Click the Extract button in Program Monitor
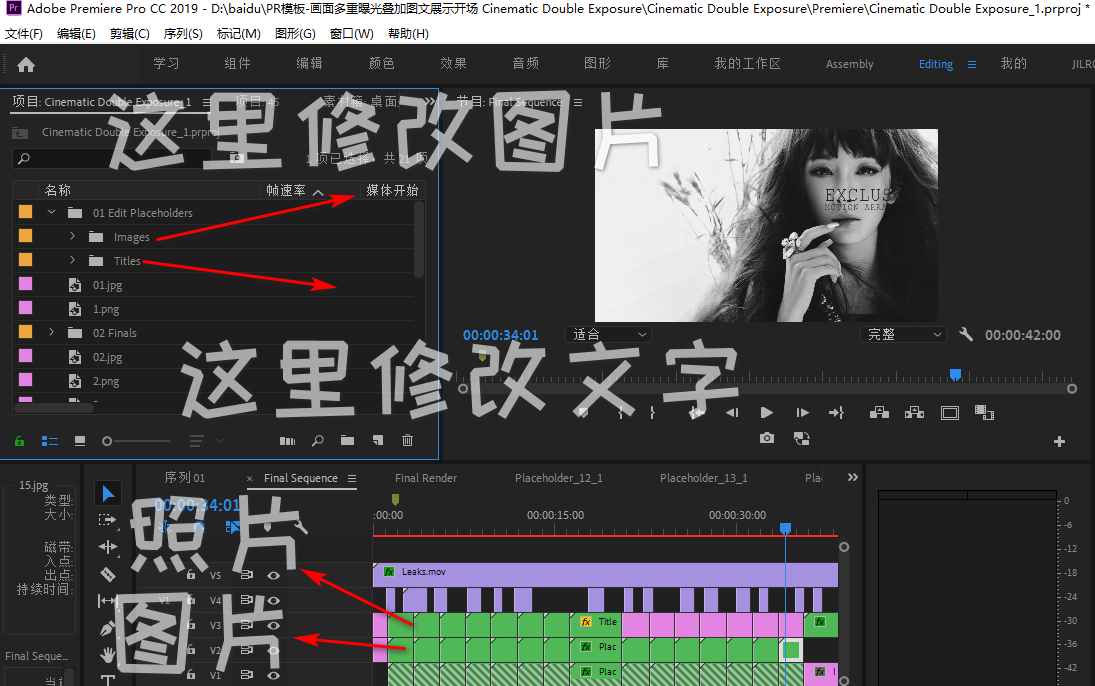 tap(914, 413)
